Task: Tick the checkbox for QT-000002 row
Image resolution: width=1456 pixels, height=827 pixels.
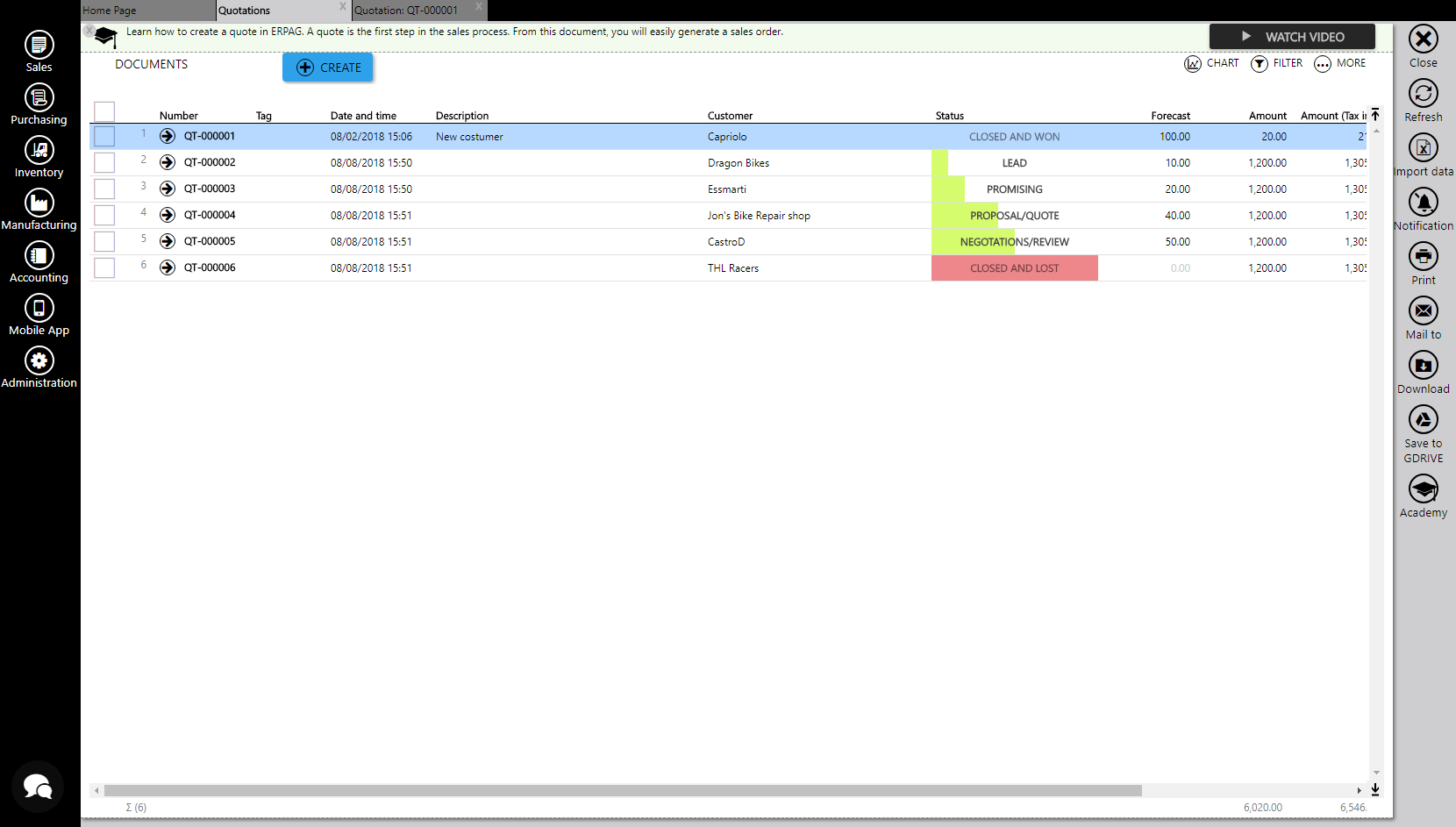Action: pyautogui.click(x=104, y=163)
